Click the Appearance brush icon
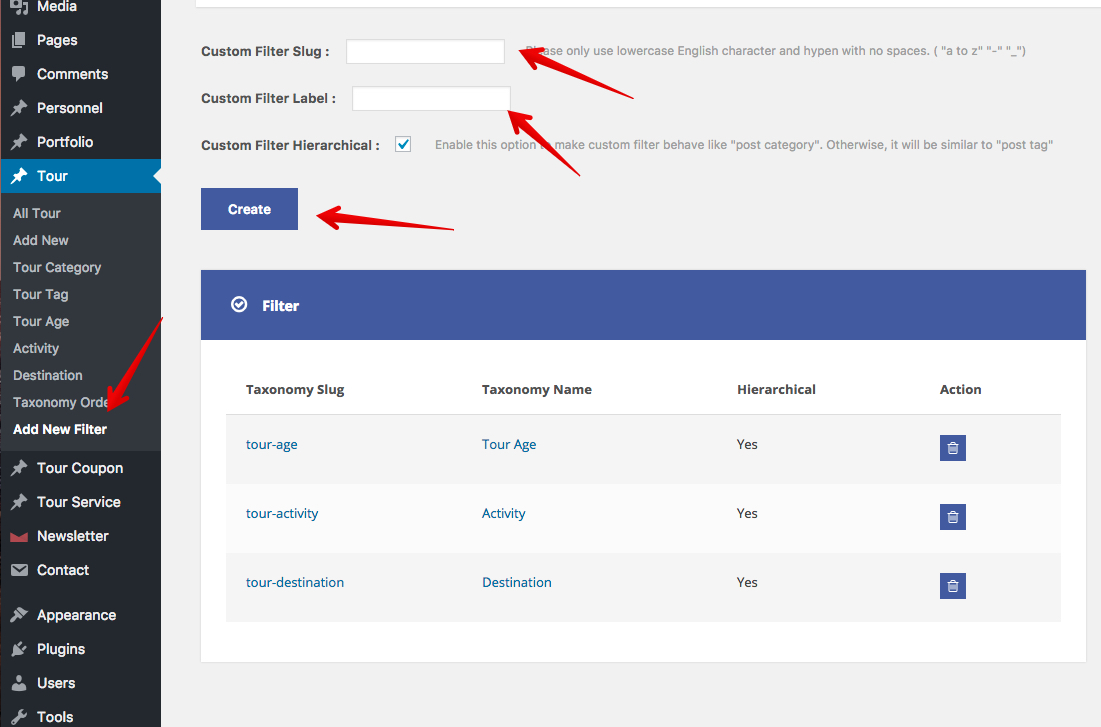This screenshot has width=1101, height=727. (x=19, y=615)
